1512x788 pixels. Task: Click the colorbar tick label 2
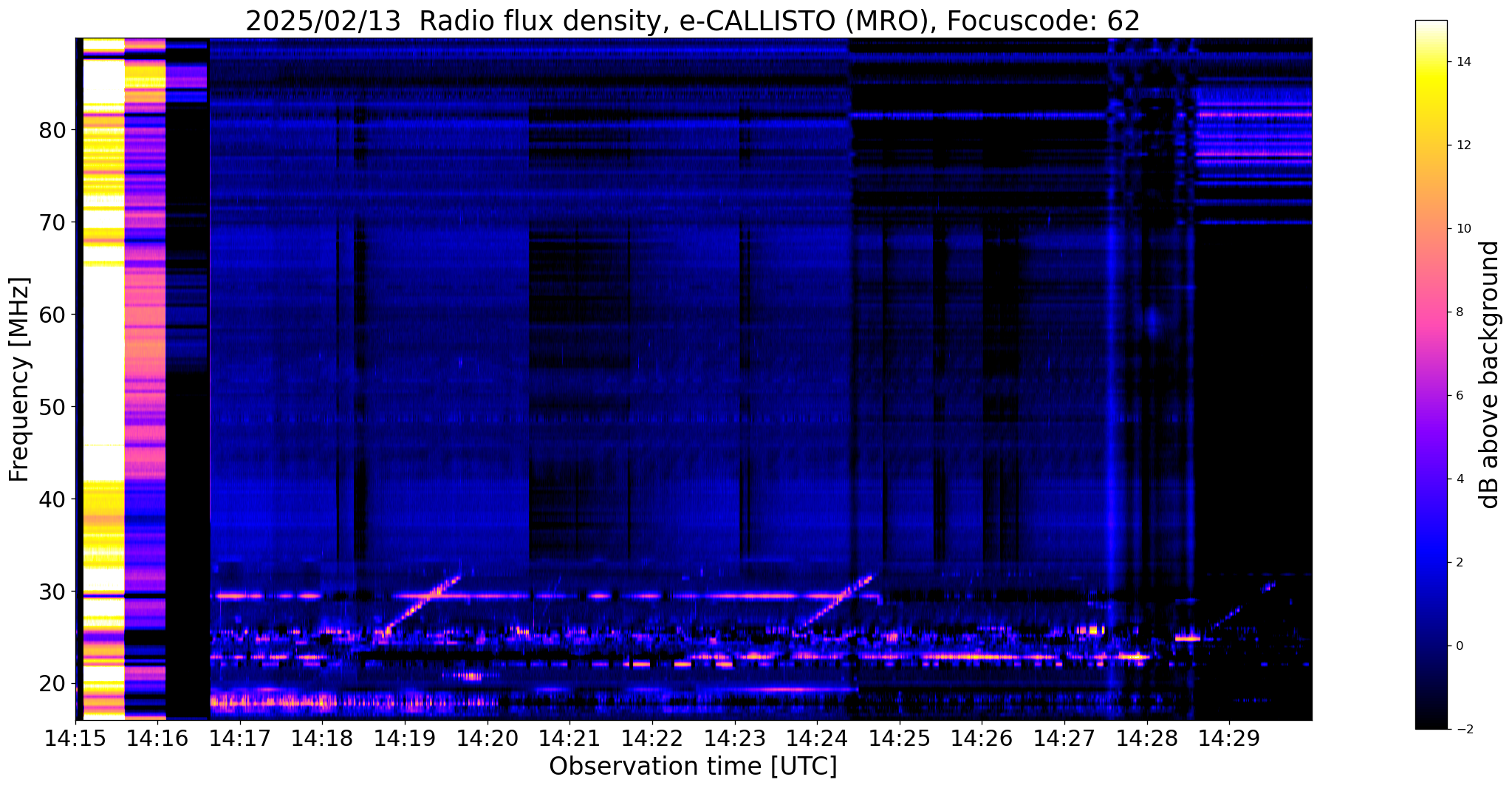pos(1459,563)
